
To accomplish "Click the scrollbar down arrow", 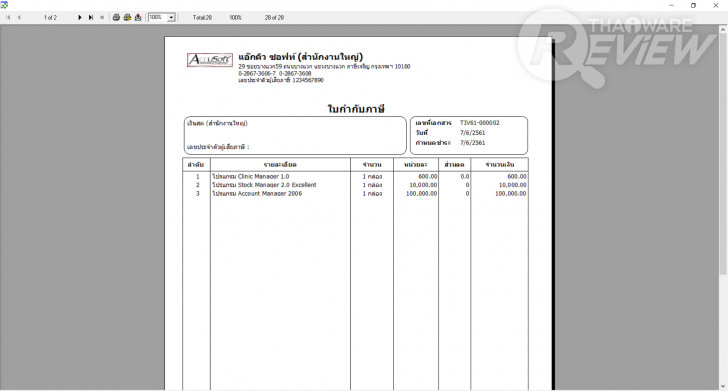I will (x=723, y=386).
